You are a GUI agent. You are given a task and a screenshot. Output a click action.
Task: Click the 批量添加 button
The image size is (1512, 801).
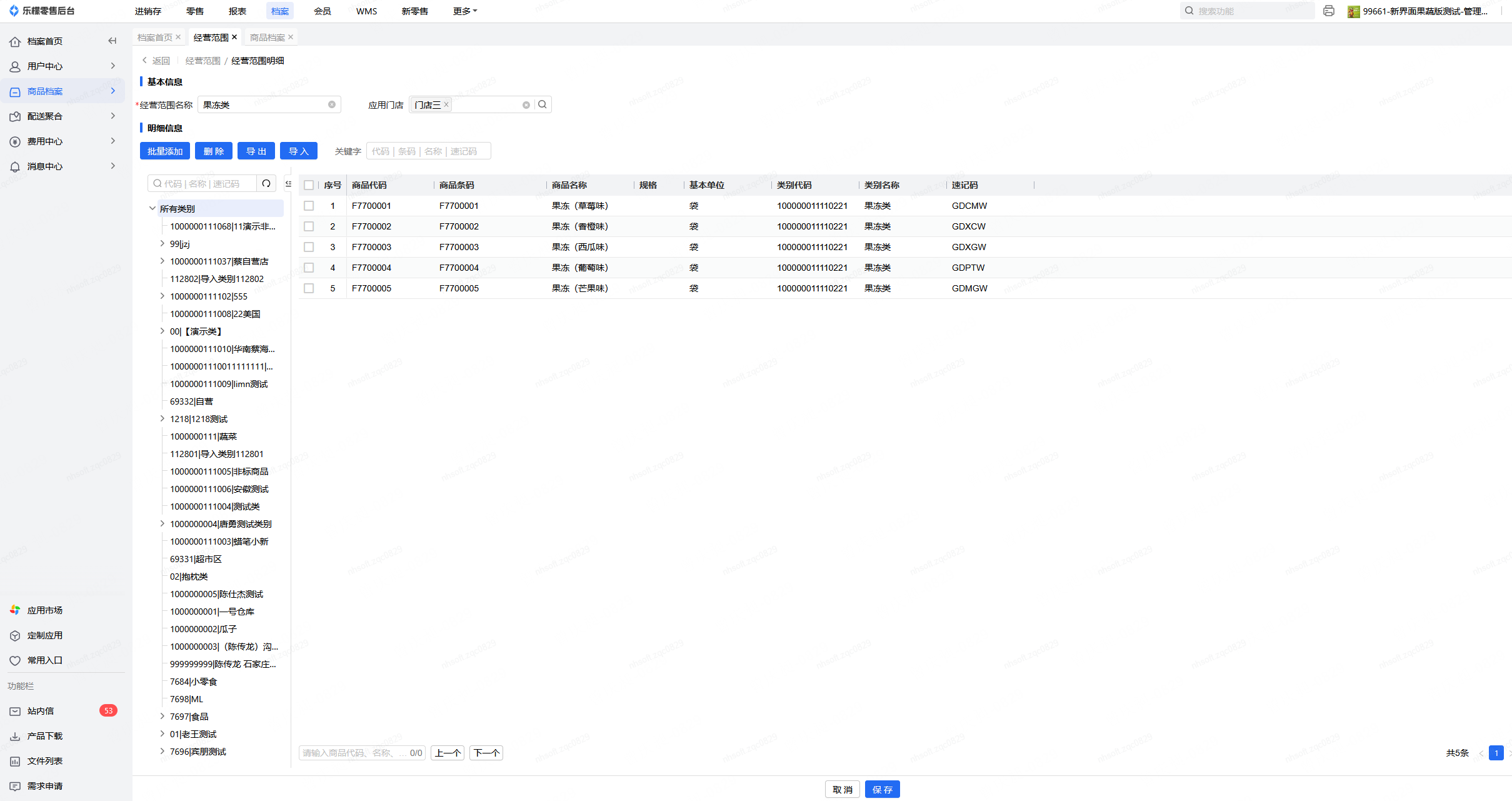click(x=165, y=151)
